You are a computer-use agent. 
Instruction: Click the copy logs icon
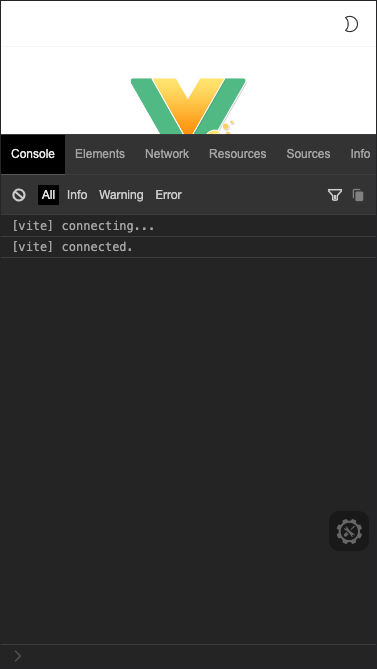pyautogui.click(x=358, y=195)
